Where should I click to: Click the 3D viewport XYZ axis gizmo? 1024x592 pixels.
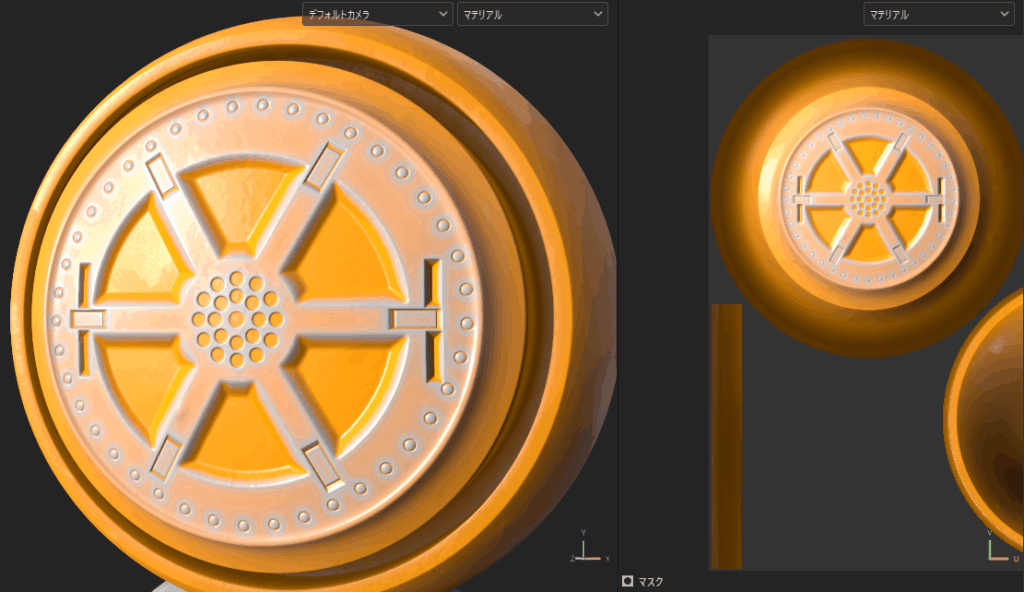click(x=590, y=547)
